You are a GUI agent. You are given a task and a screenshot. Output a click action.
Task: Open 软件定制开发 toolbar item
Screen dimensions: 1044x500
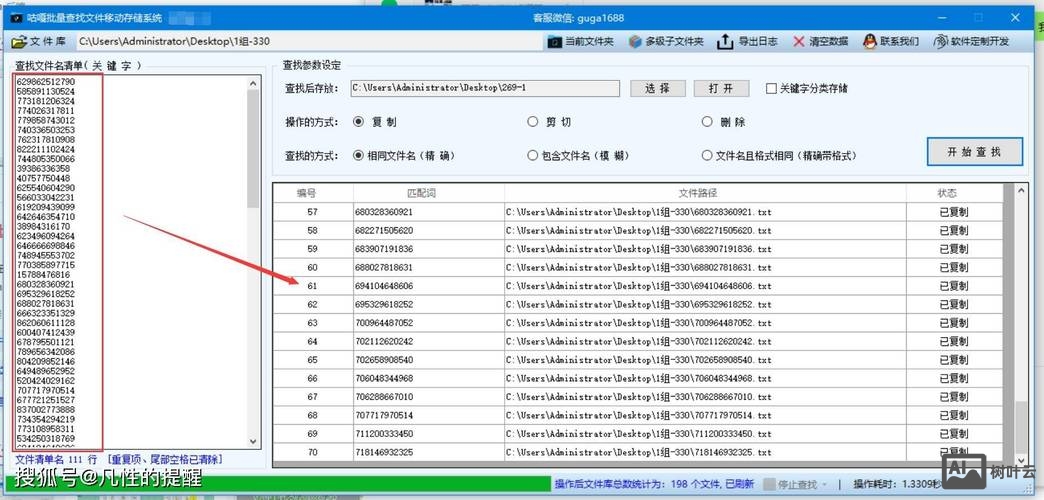[x=972, y=41]
